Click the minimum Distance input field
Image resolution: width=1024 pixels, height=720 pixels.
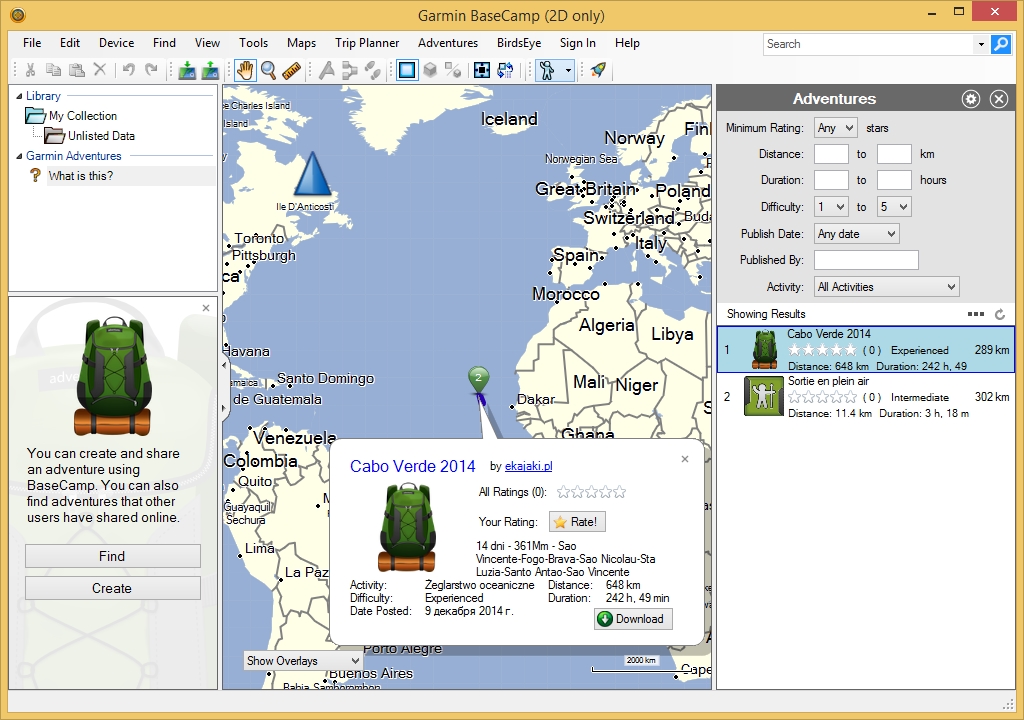click(x=831, y=154)
